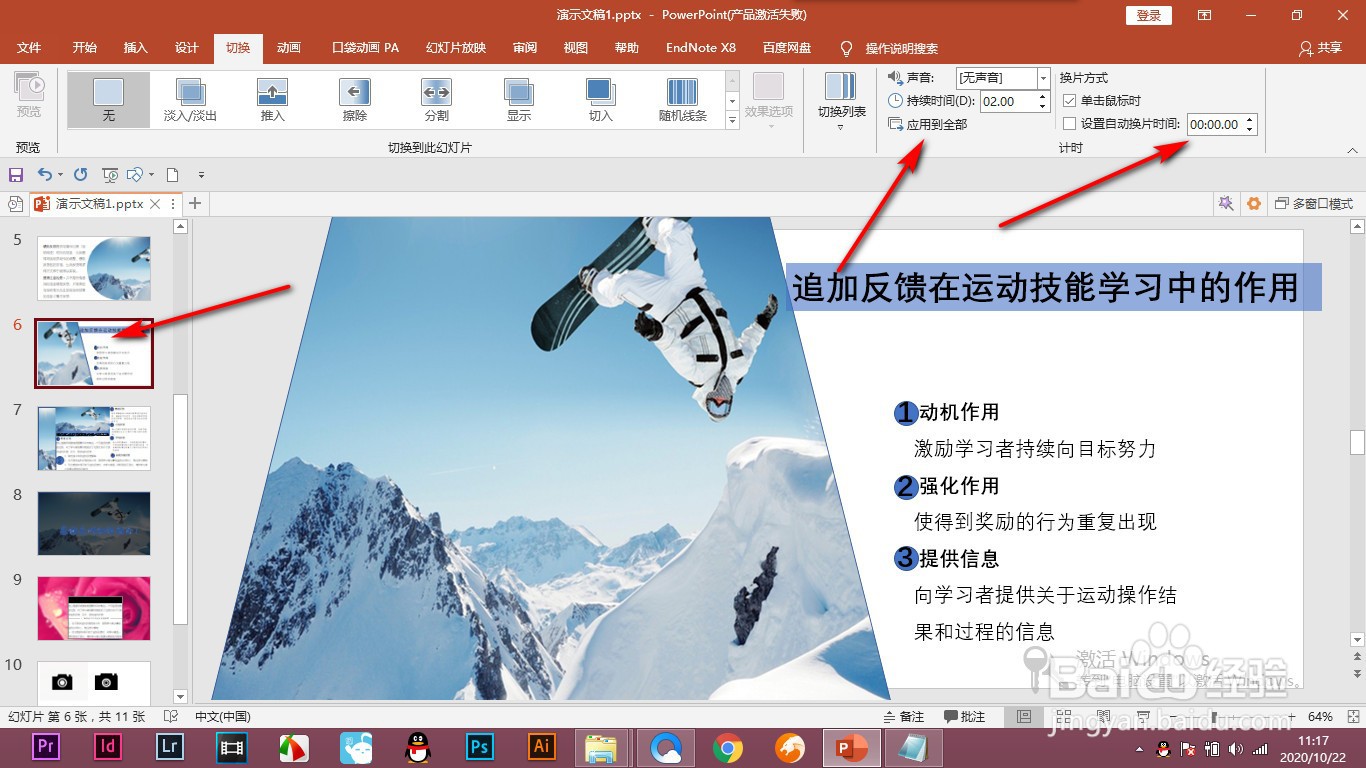Click the orange gear settings icon
The image size is (1366, 768).
point(1254,204)
